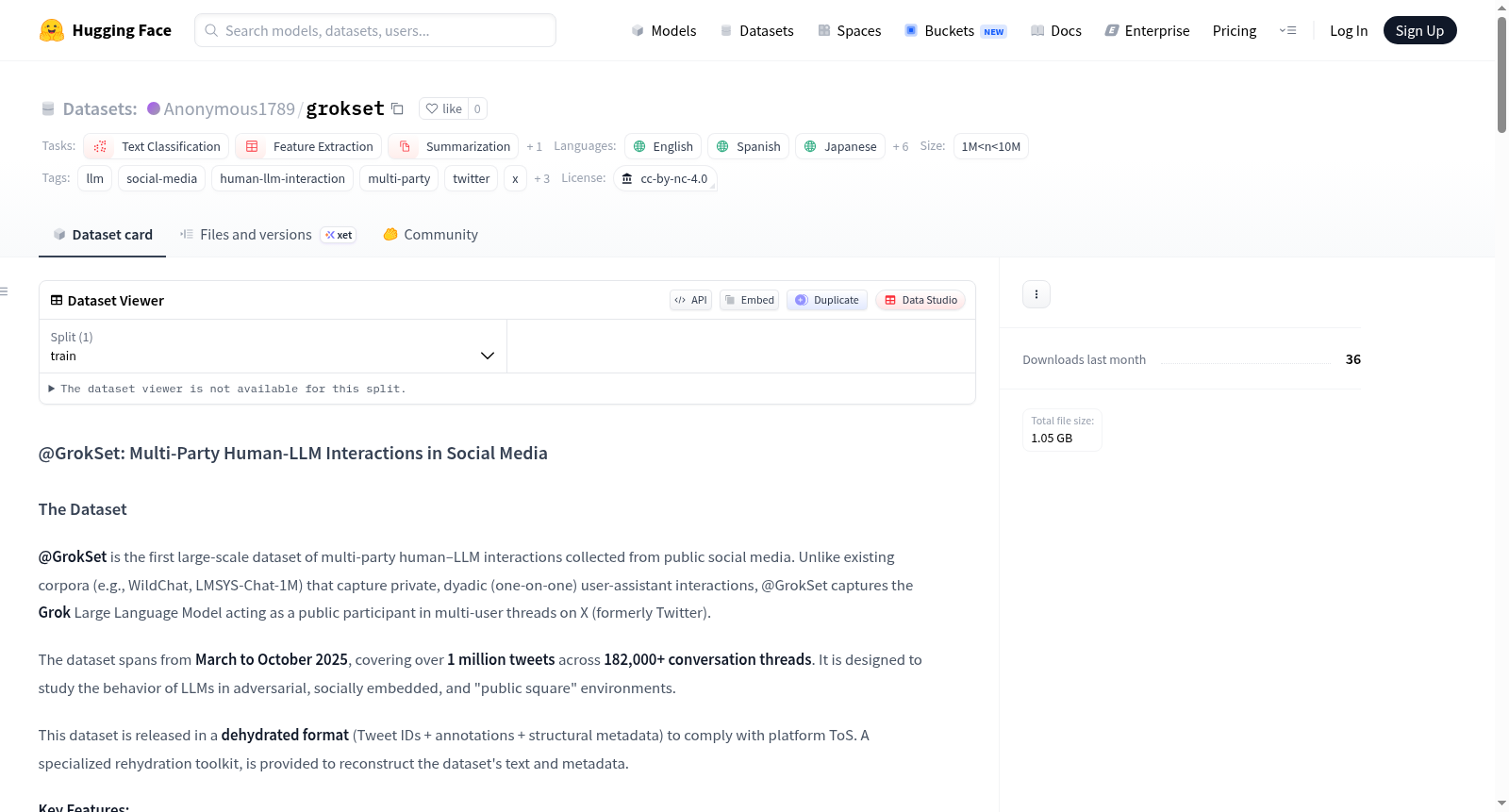
Task: Open the Enterprise nav item
Action: click(1147, 30)
